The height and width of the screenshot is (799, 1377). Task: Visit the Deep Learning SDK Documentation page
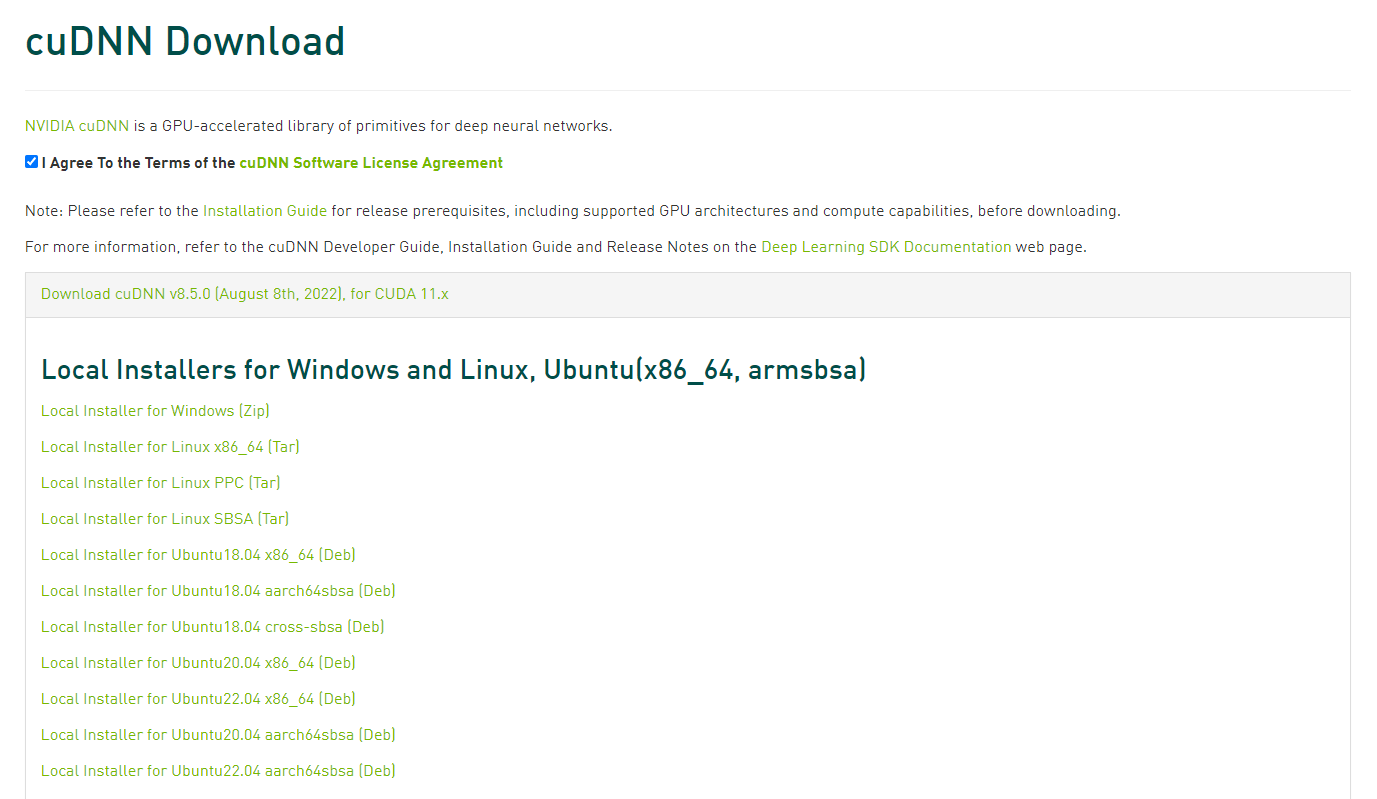886,247
